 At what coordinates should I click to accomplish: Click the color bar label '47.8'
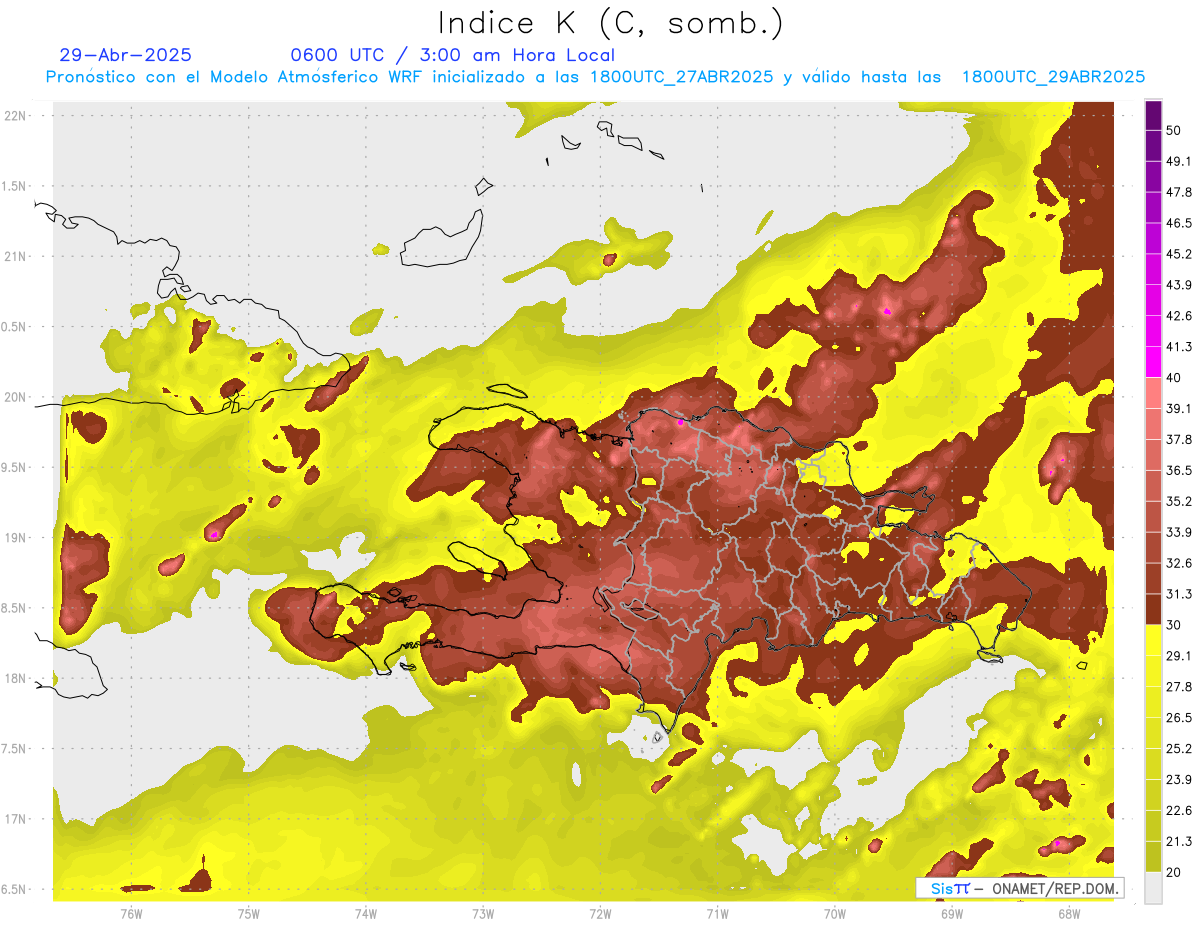(x=1179, y=193)
